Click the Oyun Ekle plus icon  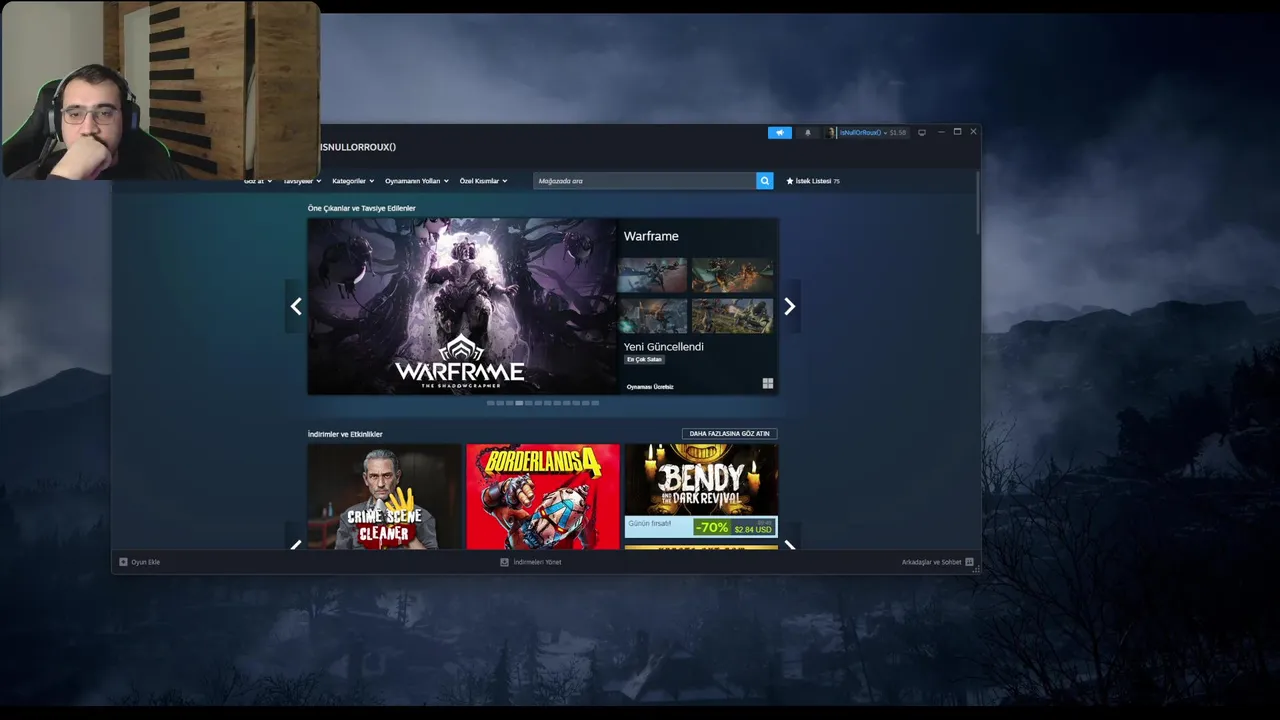tap(123, 562)
